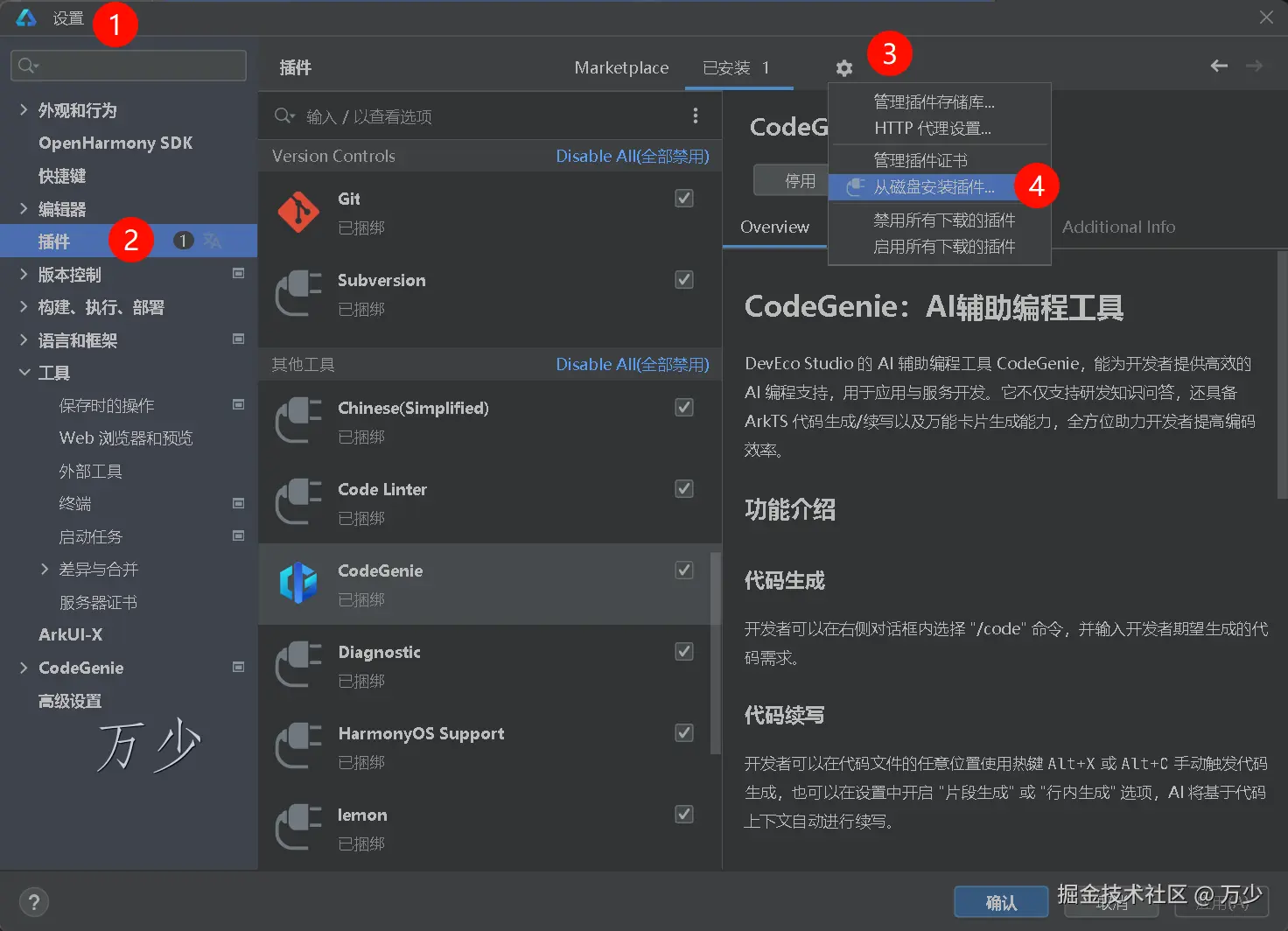Choose 管理插件证书 from the gear menu

tap(940, 160)
